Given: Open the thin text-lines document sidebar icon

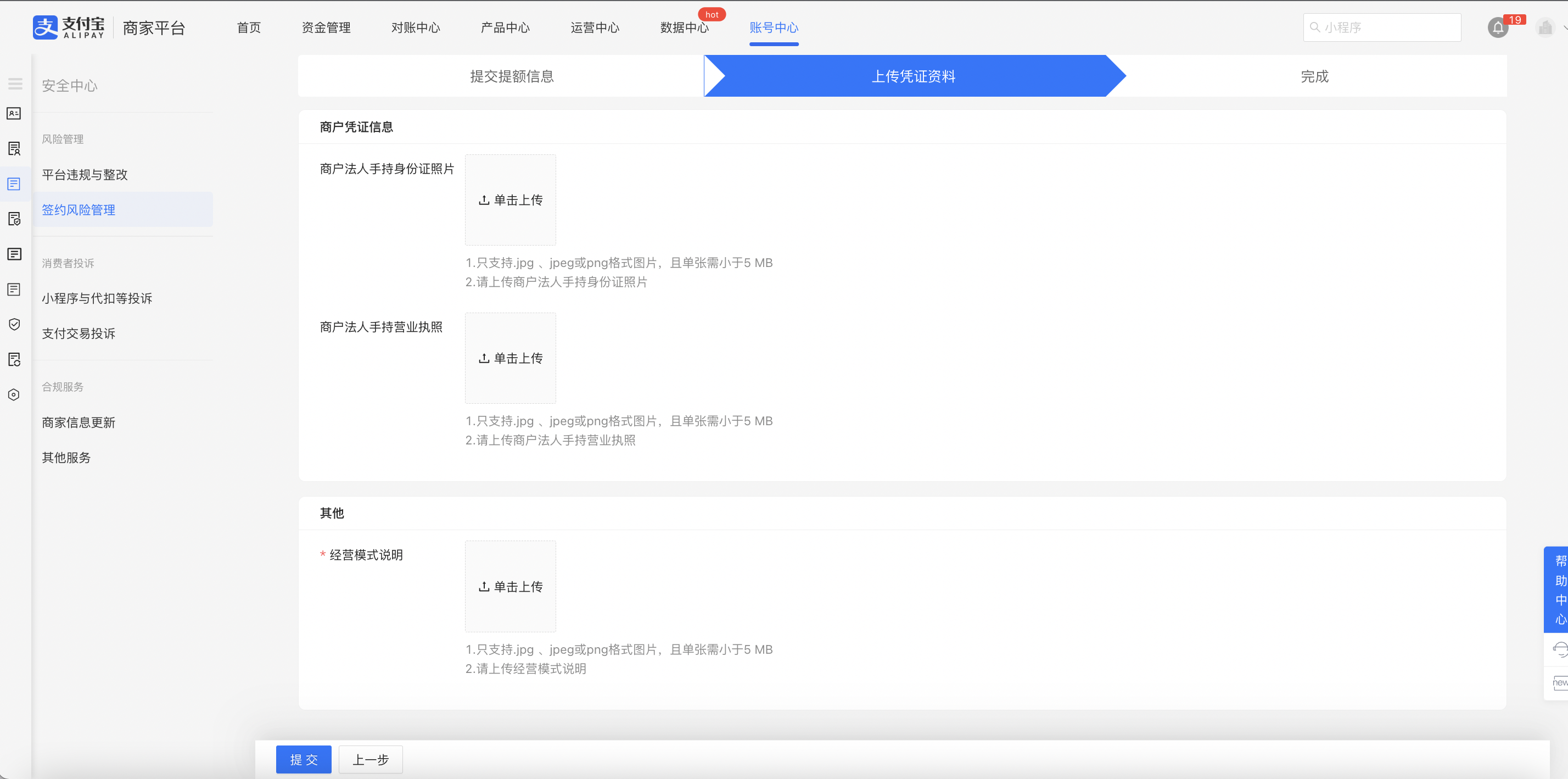Looking at the screenshot, I should point(14,290).
